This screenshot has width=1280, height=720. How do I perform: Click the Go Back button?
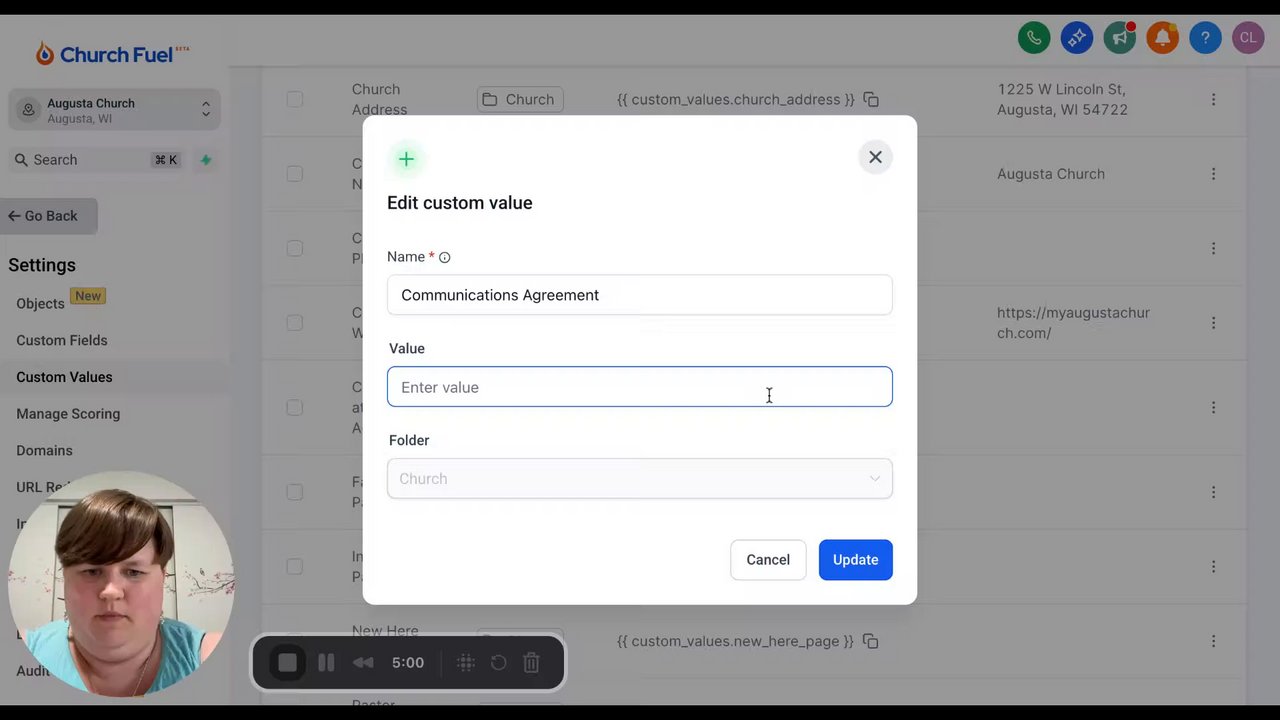[49, 216]
